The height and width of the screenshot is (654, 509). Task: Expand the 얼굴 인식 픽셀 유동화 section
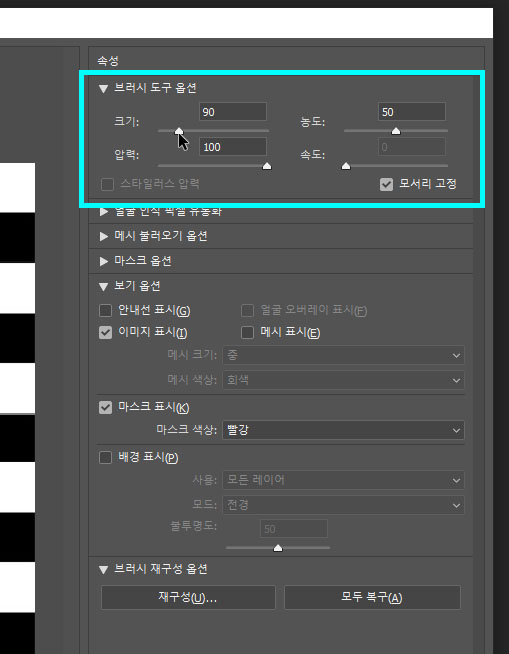[x=103, y=211]
